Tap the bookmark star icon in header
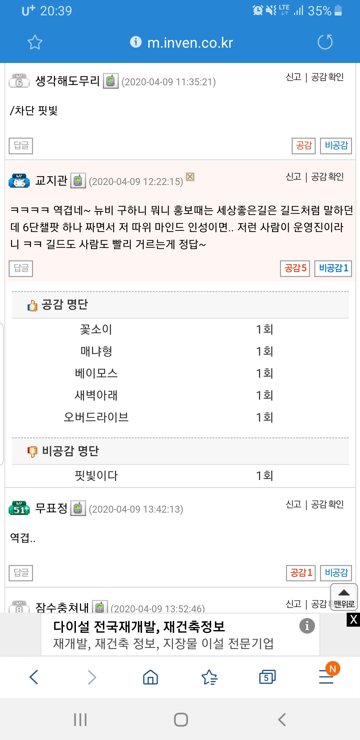This screenshot has width=360, height=740. tap(34, 43)
